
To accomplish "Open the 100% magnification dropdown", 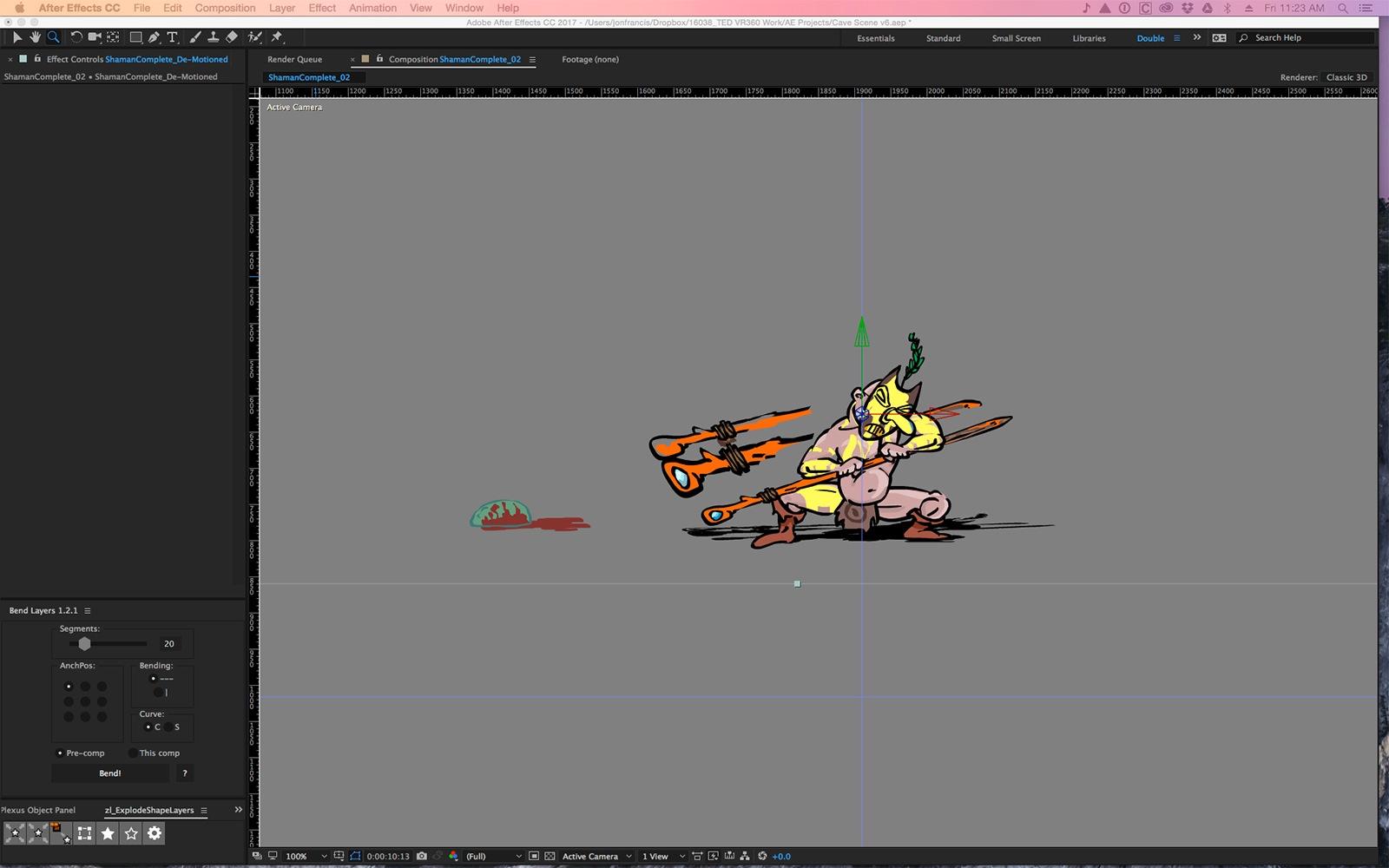I will [306, 856].
